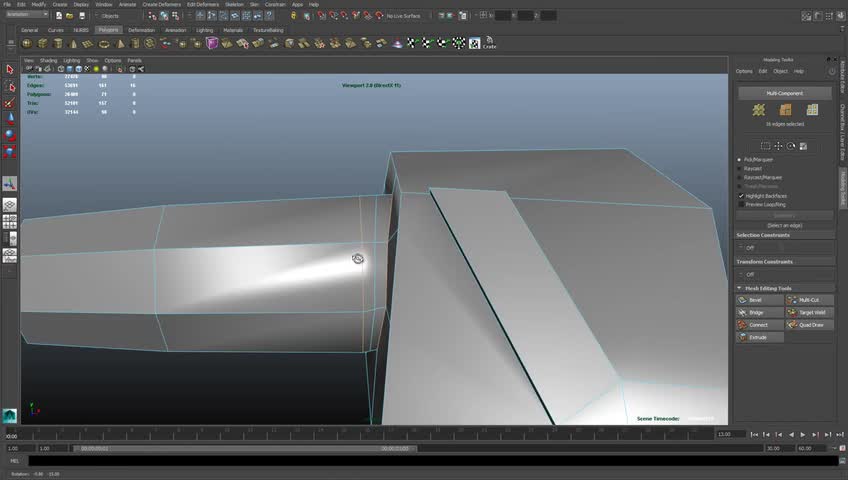
Task: Toggle the Highlight Backfaces checkbox
Action: click(741, 196)
